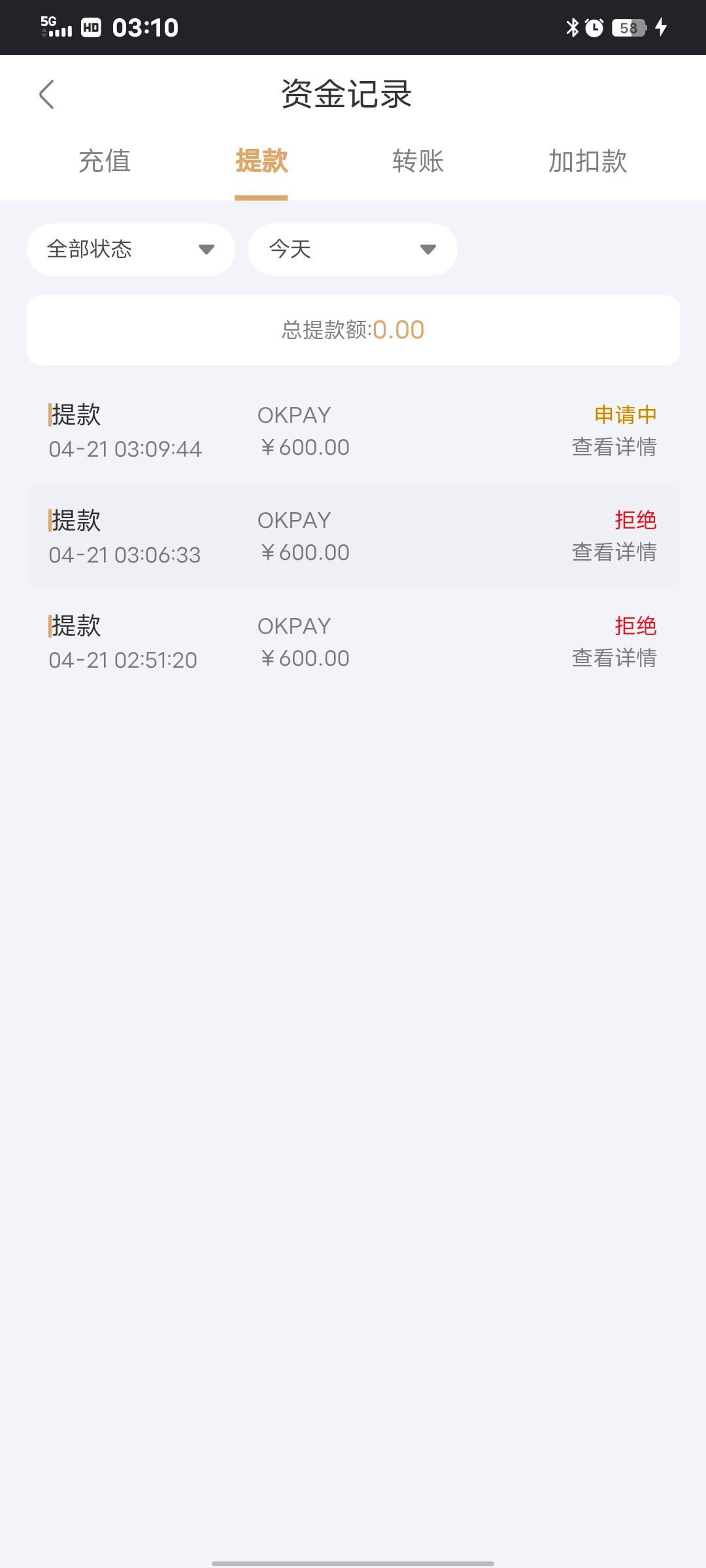View details of the 02:51:20 withdrawal

tap(614, 659)
